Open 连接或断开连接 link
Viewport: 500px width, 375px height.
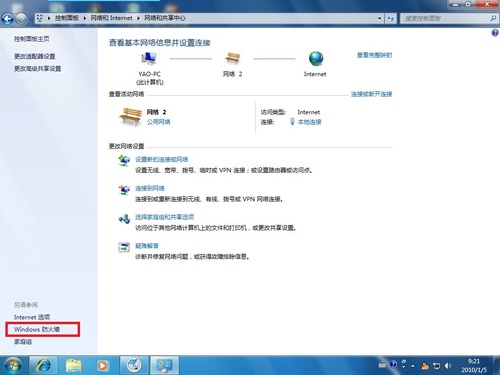[x=371, y=94]
